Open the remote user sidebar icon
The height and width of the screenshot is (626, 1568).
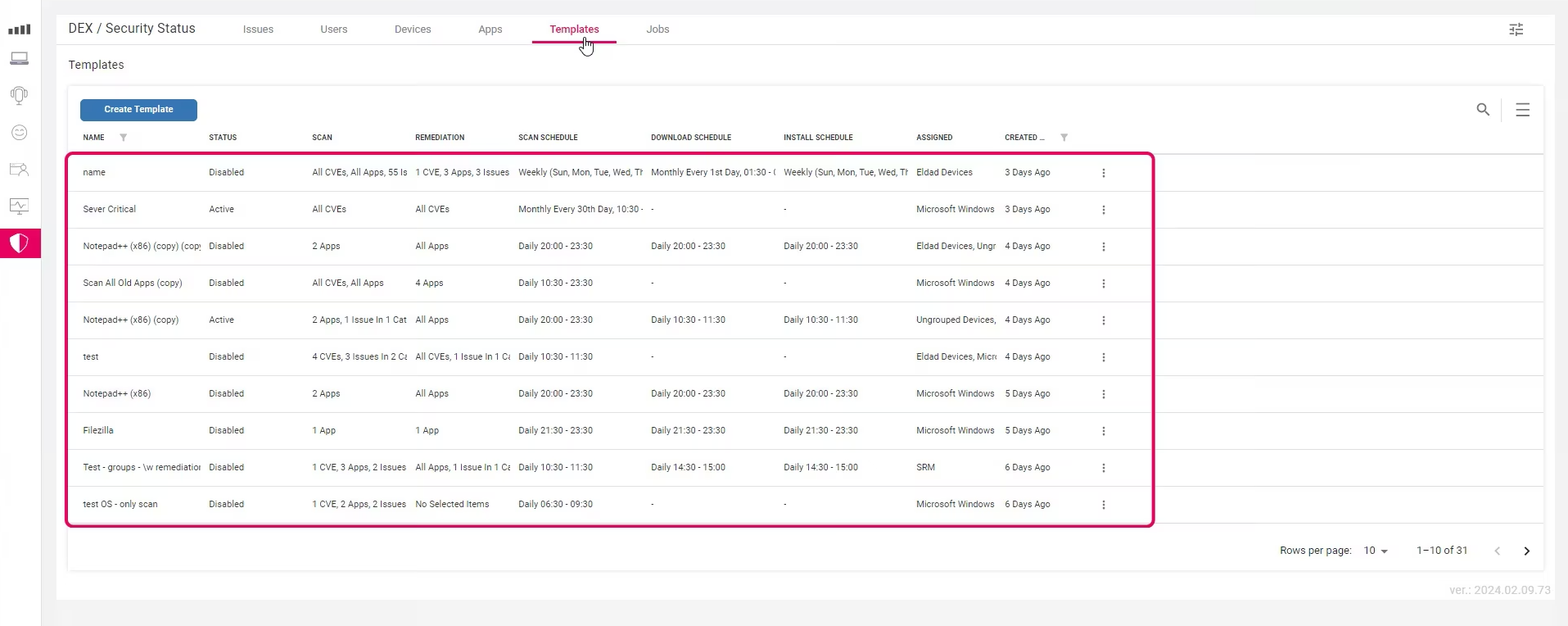(20, 170)
